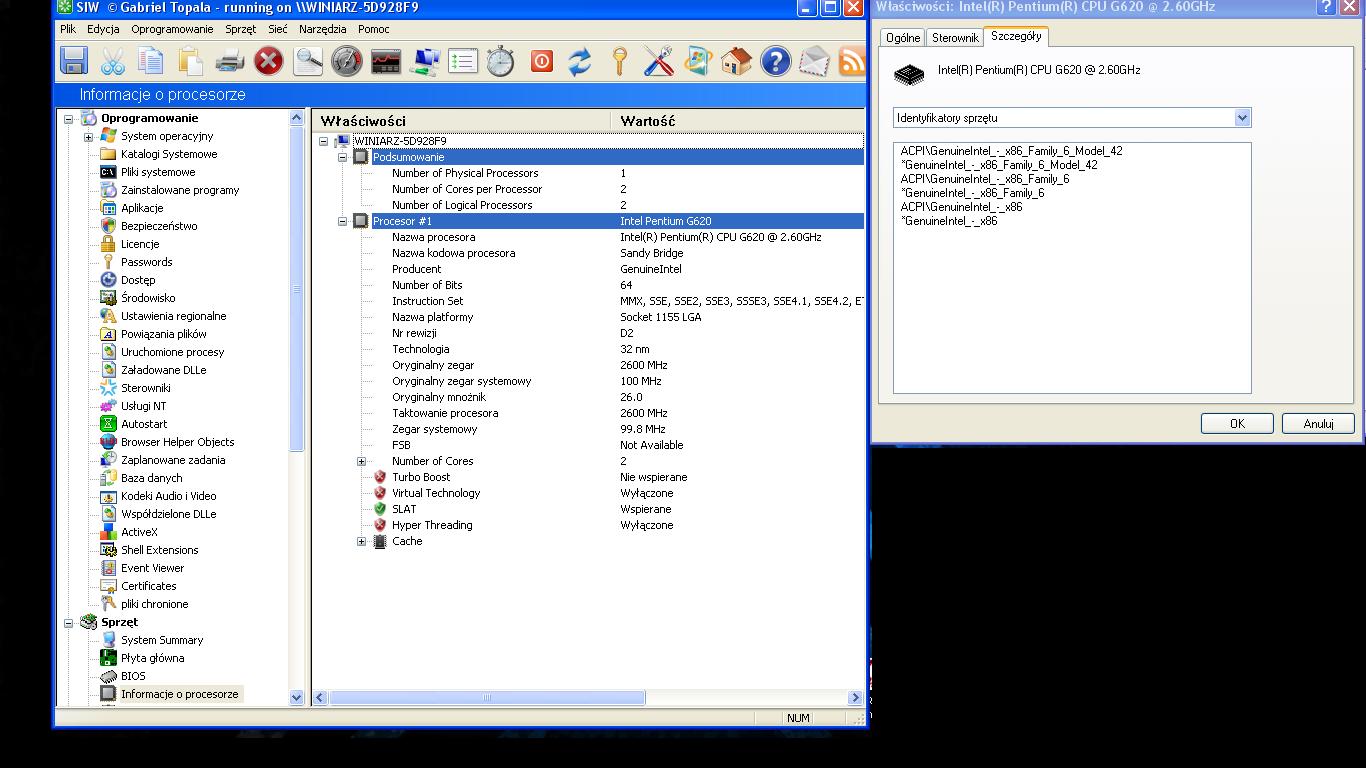Expand the Cache node
The height and width of the screenshot is (768, 1366).
click(x=361, y=542)
